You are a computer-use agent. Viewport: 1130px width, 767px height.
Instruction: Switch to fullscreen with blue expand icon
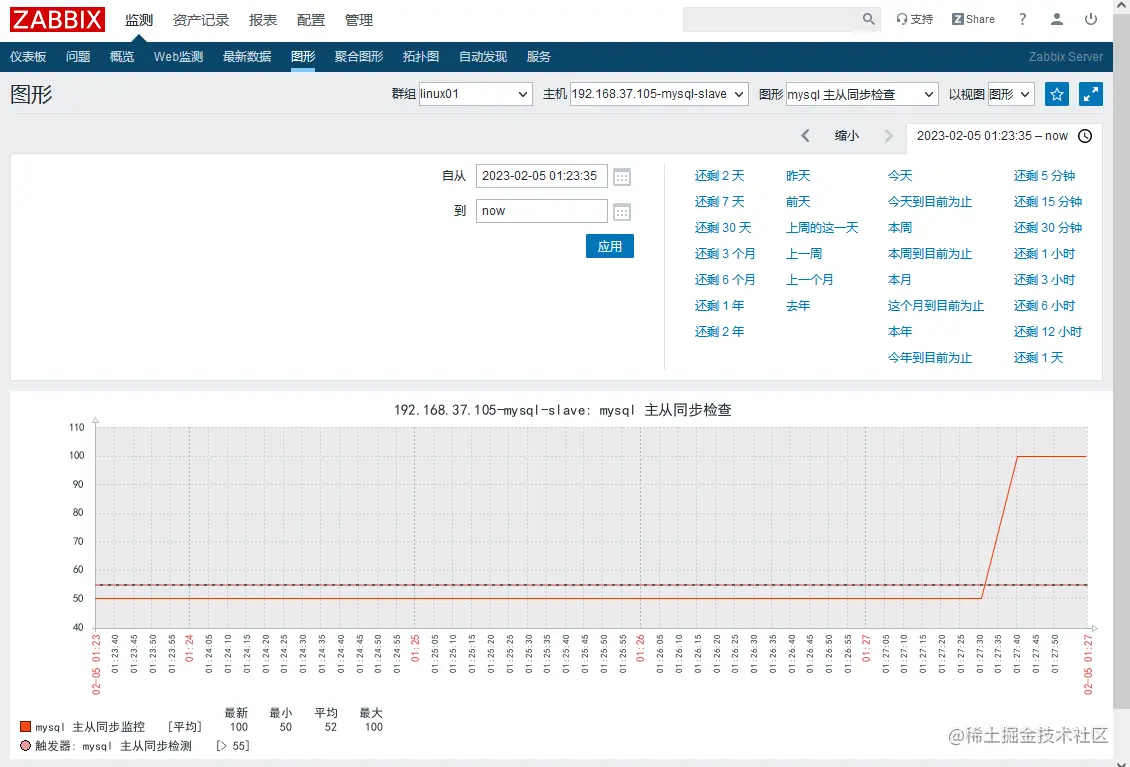(x=1091, y=93)
